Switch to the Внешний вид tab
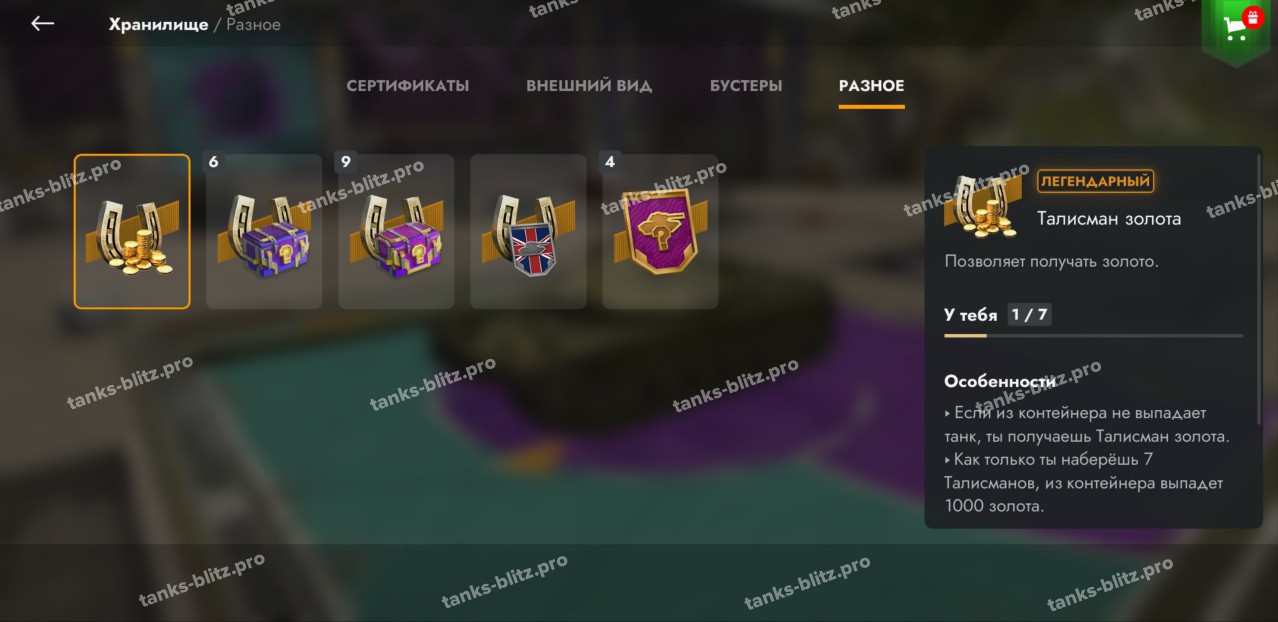 click(589, 86)
